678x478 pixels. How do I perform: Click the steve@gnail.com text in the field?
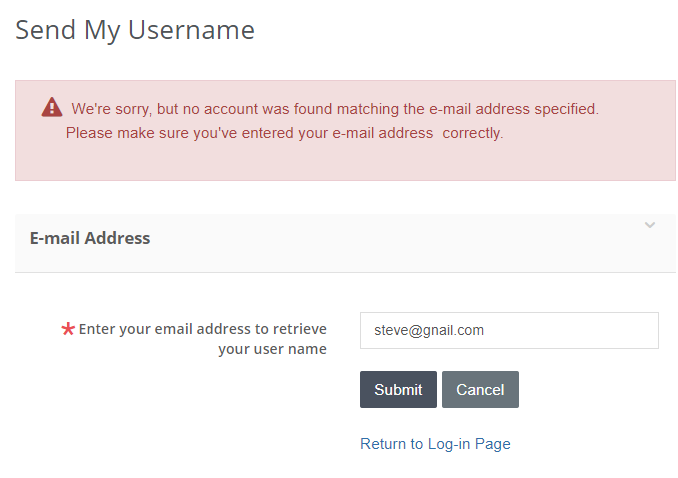point(429,330)
